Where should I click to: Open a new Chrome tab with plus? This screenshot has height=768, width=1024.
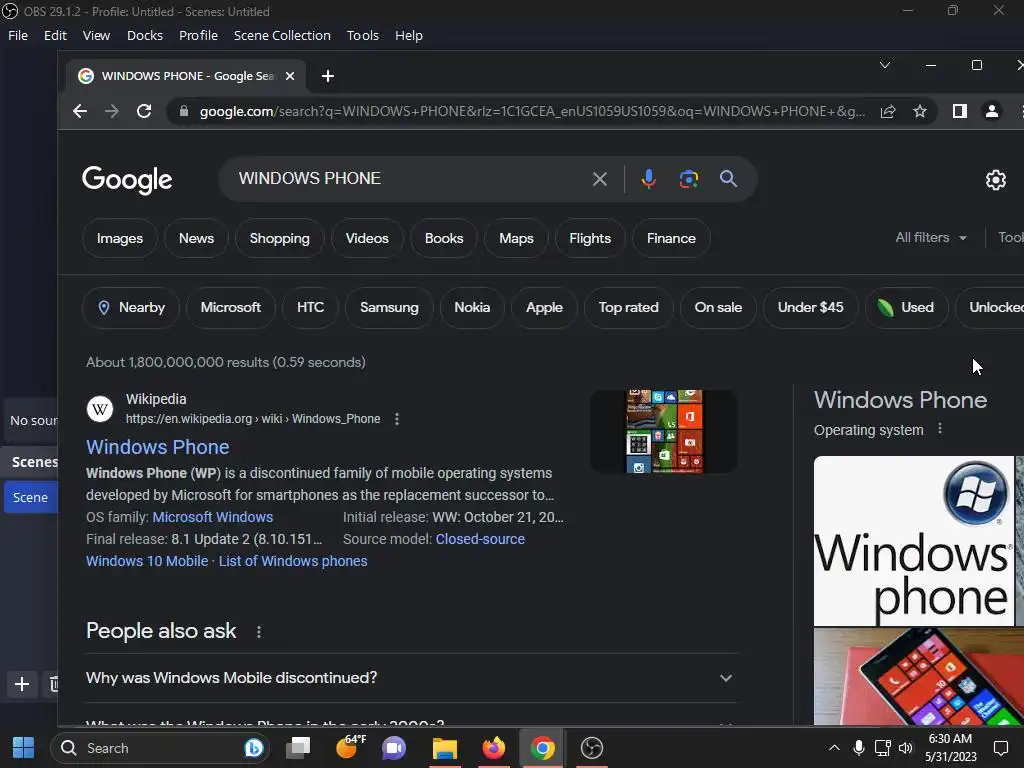pos(328,76)
